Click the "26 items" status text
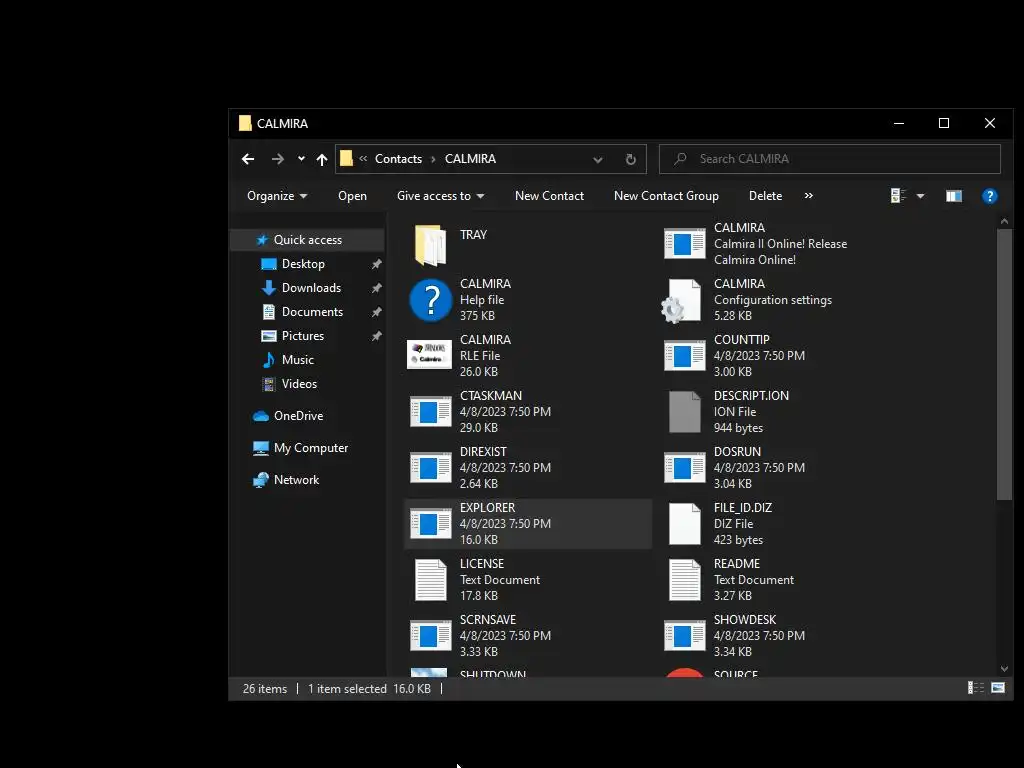Image resolution: width=1024 pixels, height=768 pixels. click(264, 688)
